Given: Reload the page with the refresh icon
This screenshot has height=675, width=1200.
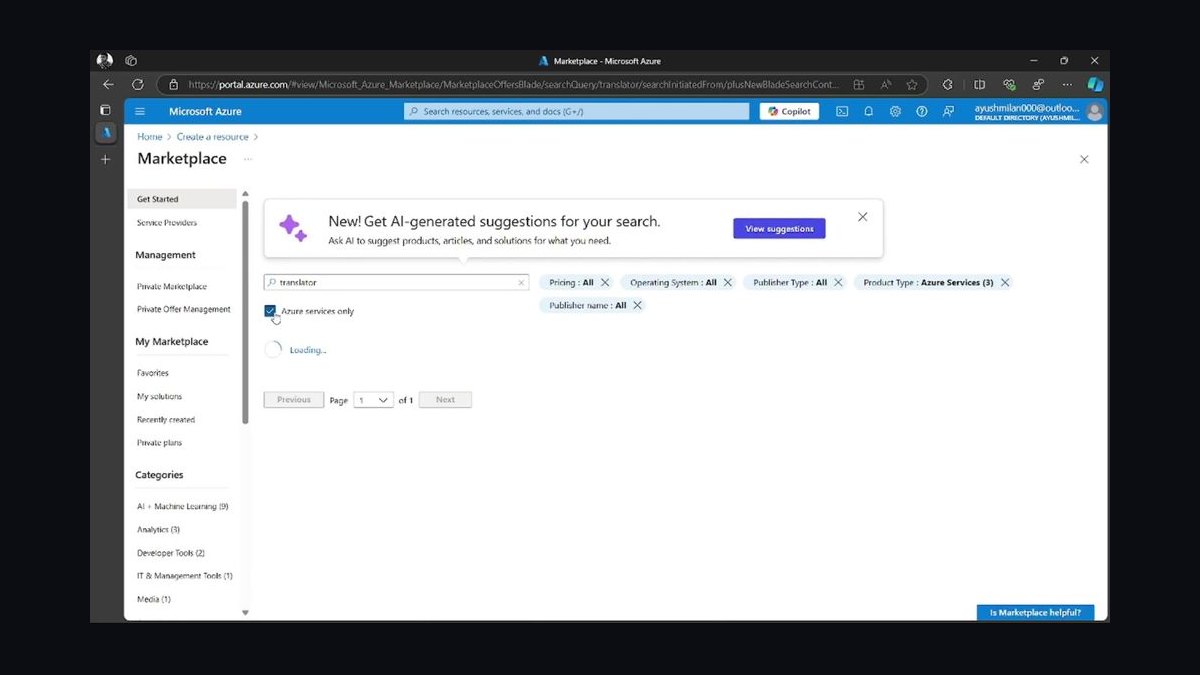Looking at the screenshot, I should (x=138, y=85).
